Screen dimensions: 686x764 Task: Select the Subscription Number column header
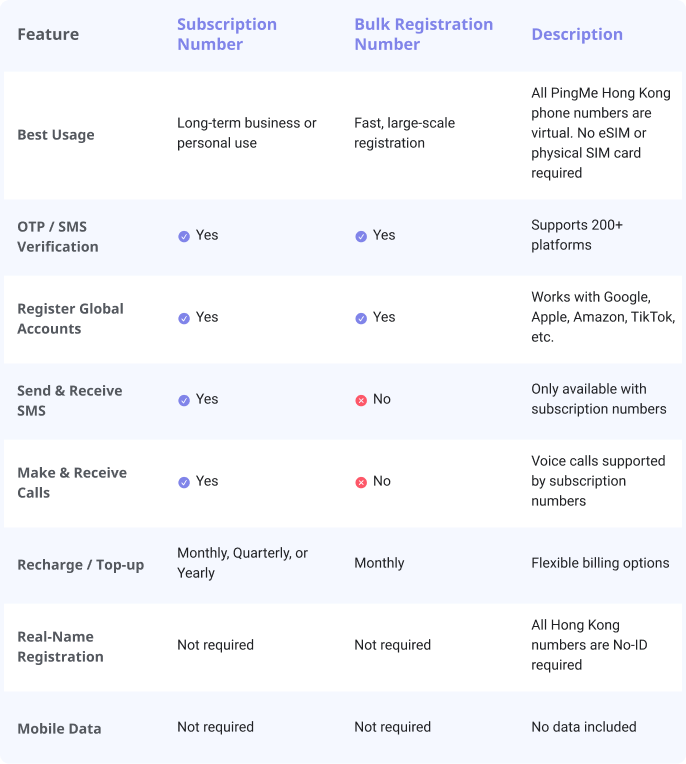point(227,34)
